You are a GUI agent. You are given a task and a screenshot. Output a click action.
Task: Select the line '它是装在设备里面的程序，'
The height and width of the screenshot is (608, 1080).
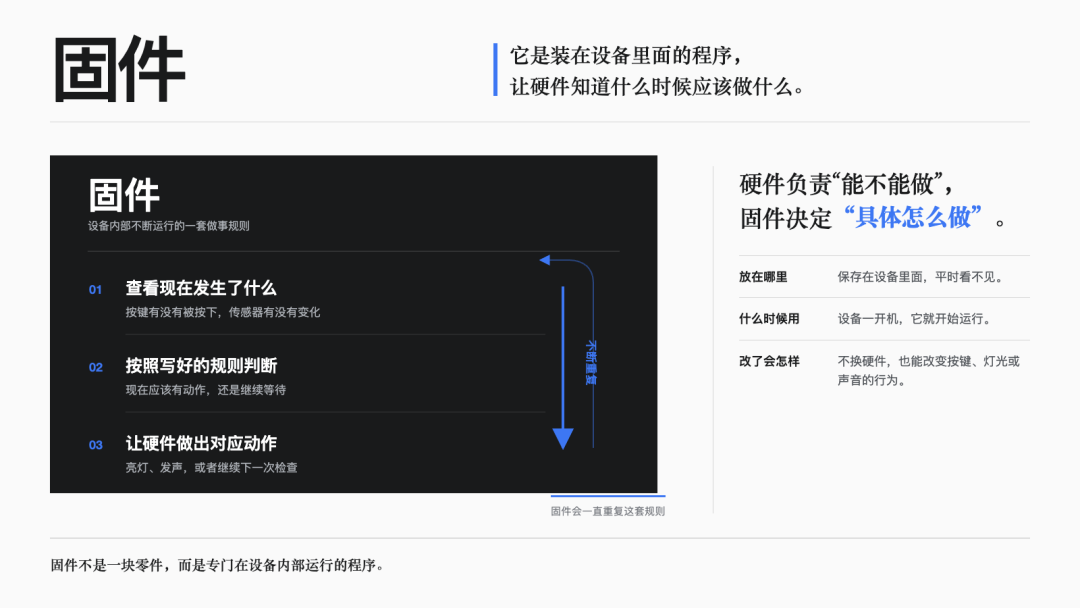click(x=627, y=55)
